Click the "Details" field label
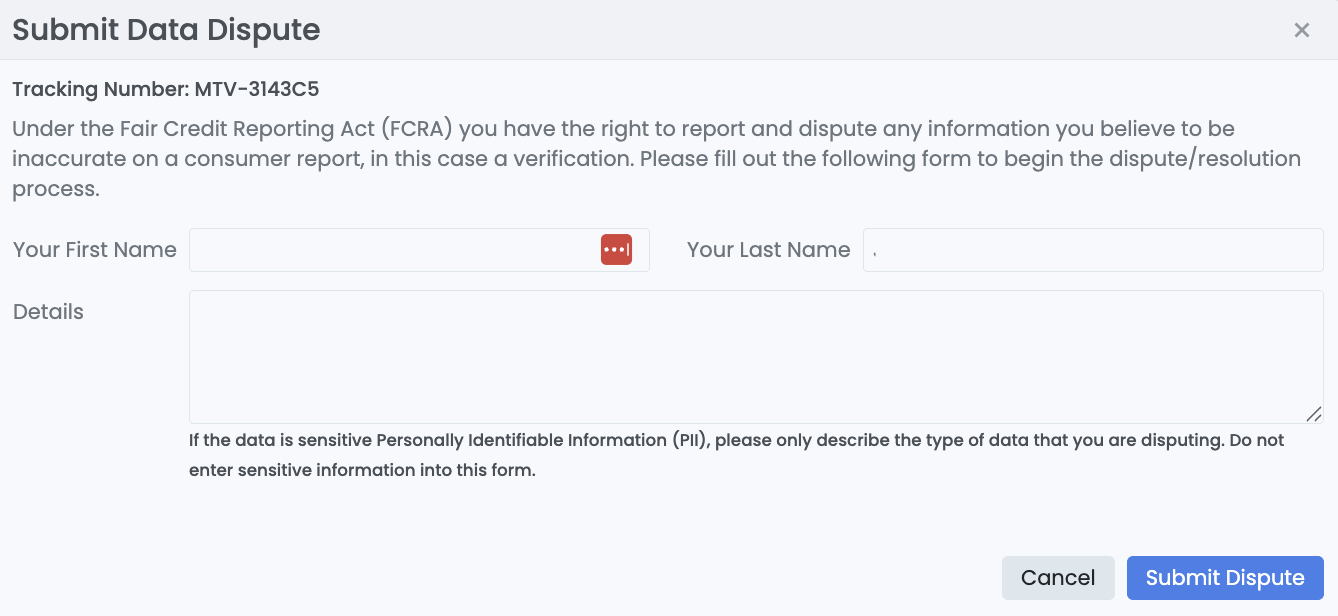The image size is (1338, 616). 48,312
